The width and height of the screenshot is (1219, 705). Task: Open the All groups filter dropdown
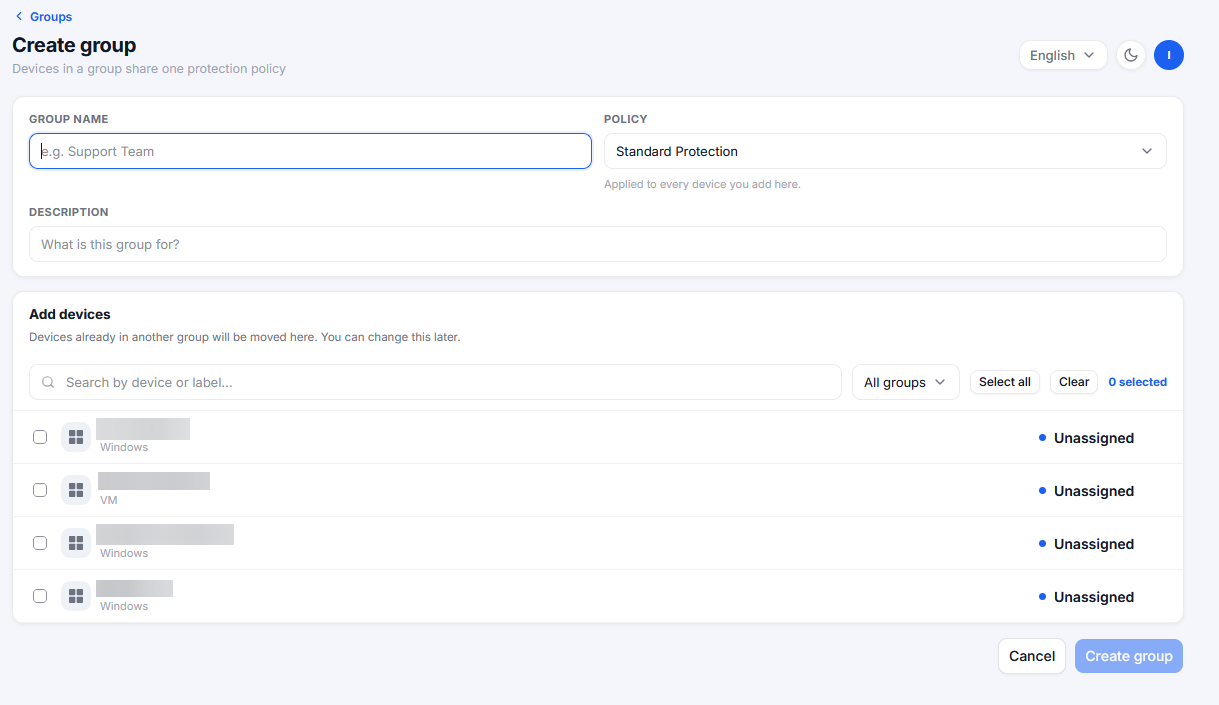(905, 382)
